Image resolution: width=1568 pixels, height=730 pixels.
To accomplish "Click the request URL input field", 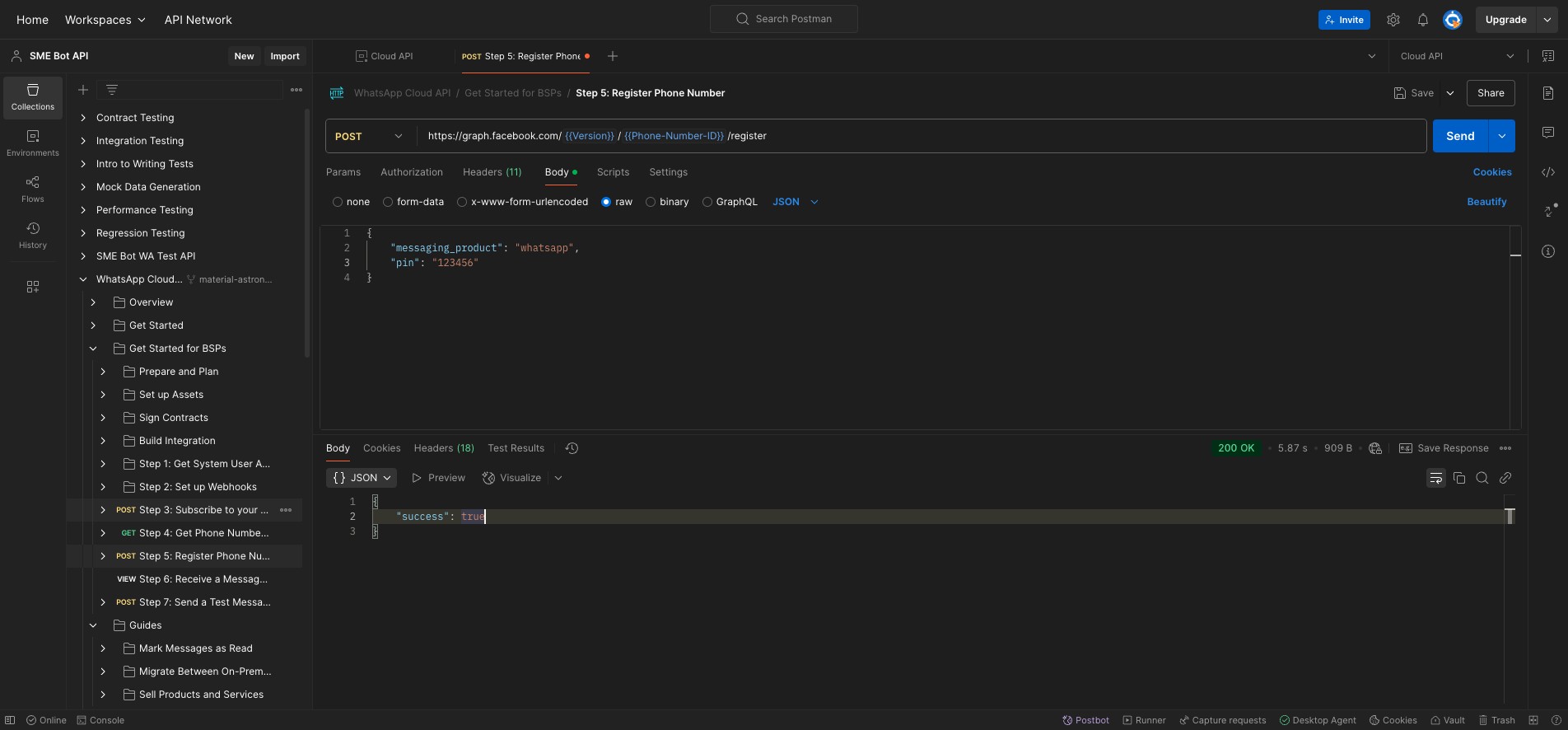I will [x=922, y=136].
